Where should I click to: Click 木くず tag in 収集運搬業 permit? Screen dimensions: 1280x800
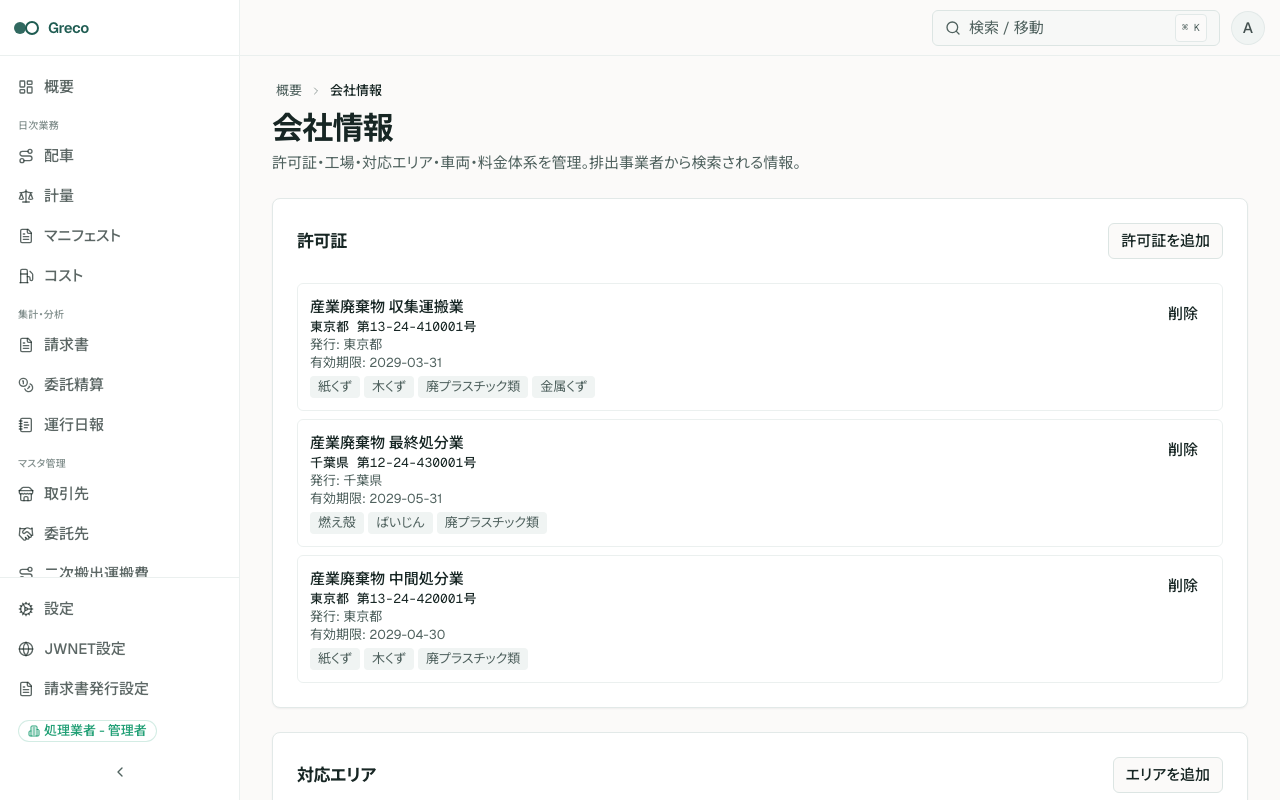(x=389, y=387)
